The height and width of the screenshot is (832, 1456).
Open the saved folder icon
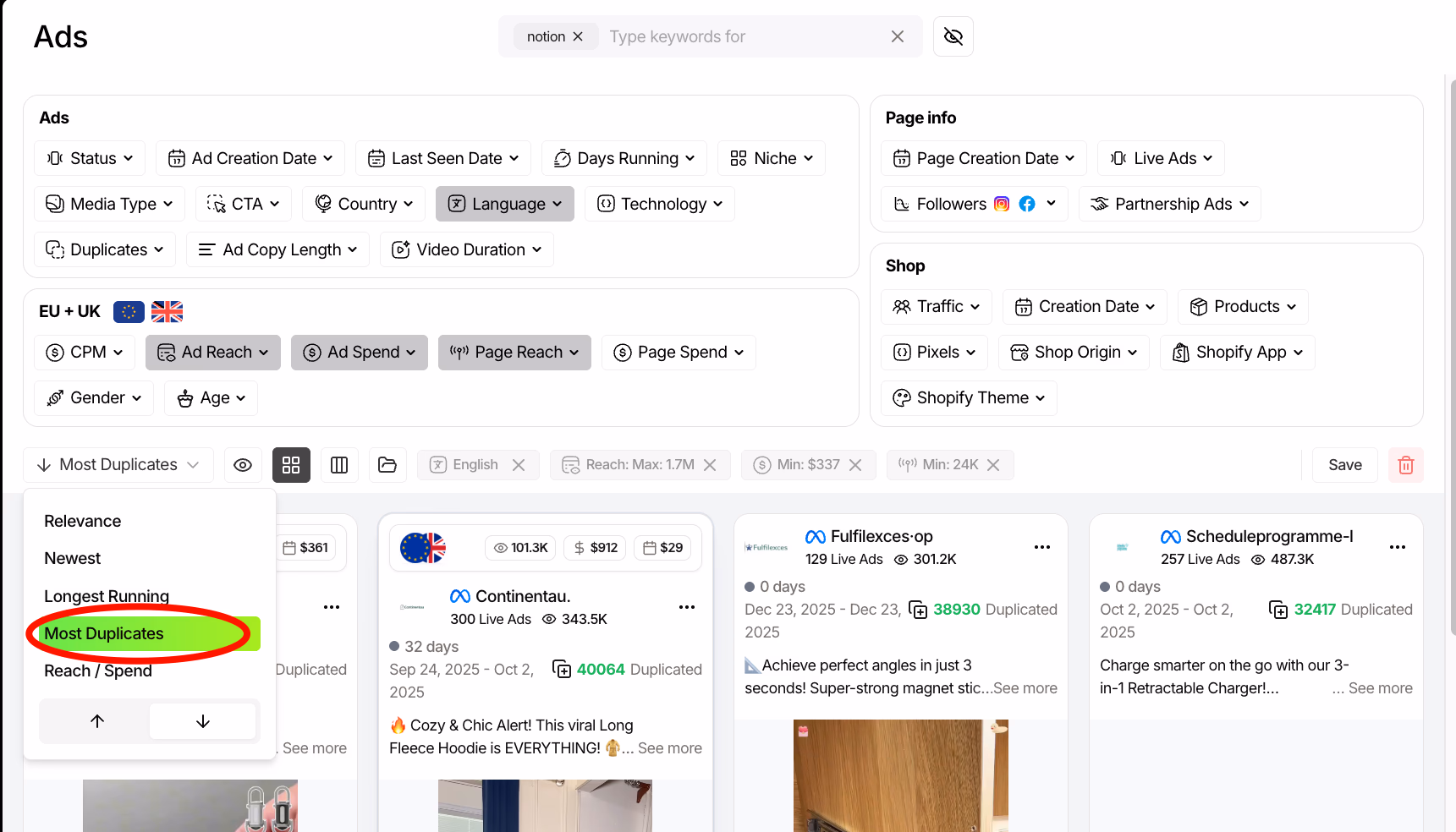click(x=387, y=465)
